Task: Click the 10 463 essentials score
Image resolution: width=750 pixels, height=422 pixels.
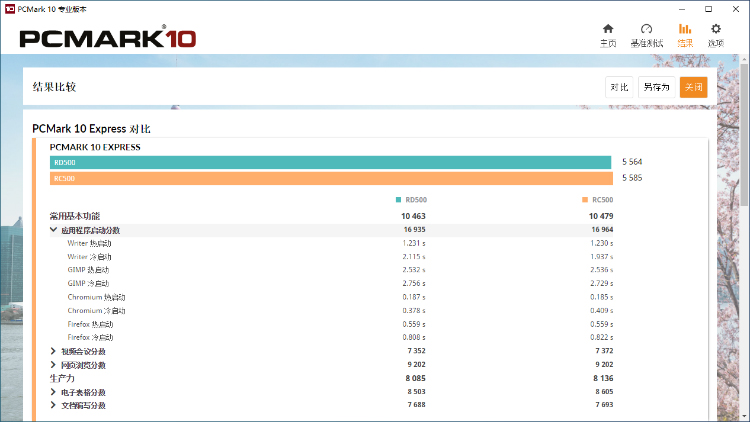Action: (413, 216)
